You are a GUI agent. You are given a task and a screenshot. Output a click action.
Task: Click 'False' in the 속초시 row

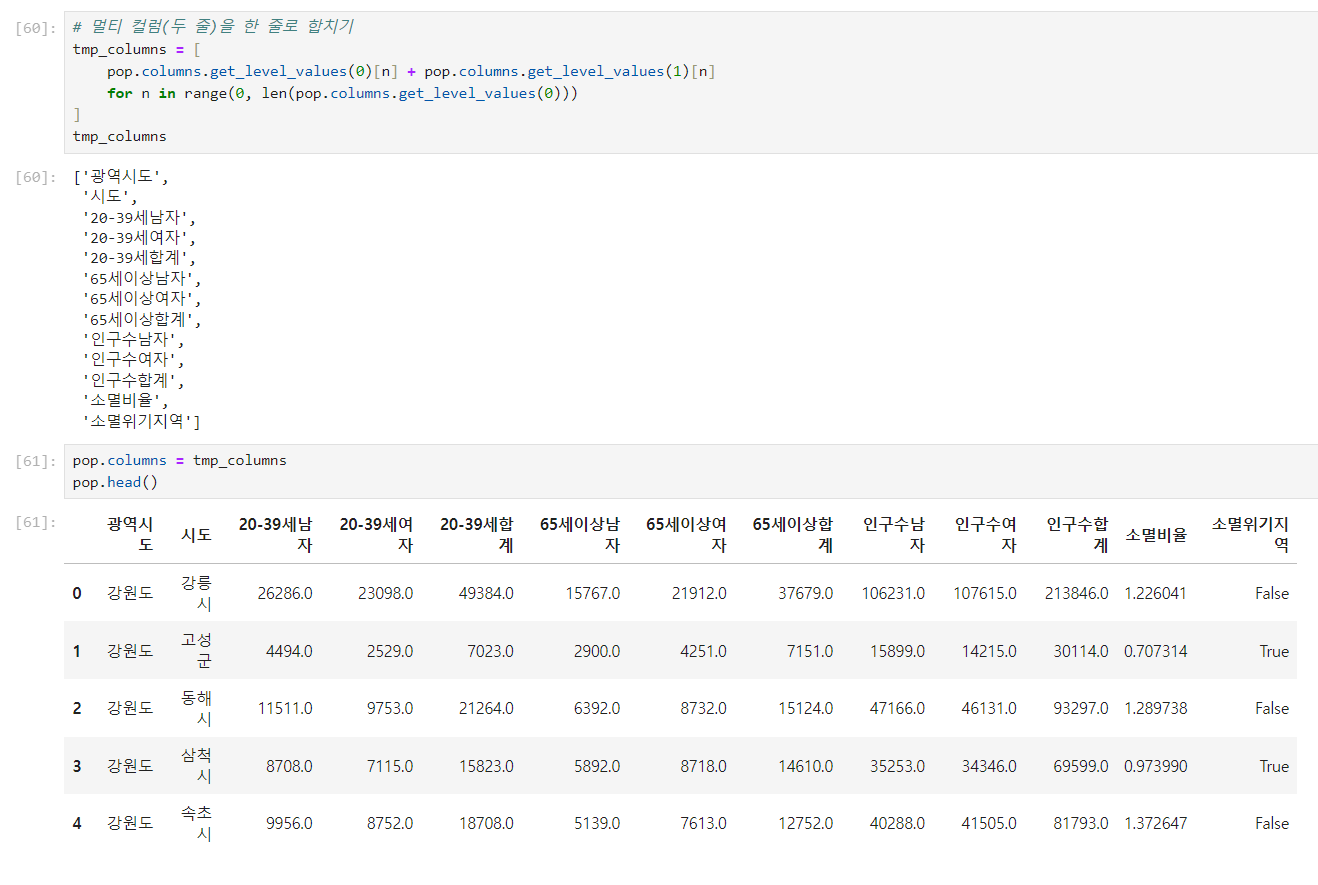click(1272, 824)
